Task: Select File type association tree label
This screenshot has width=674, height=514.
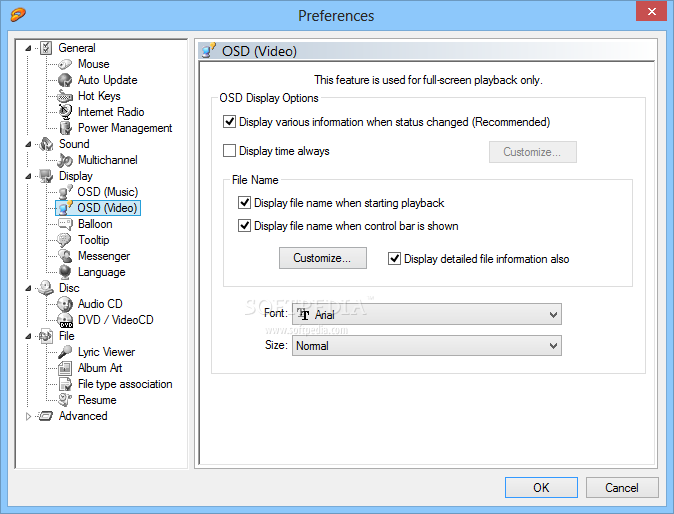Action: tap(125, 384)
